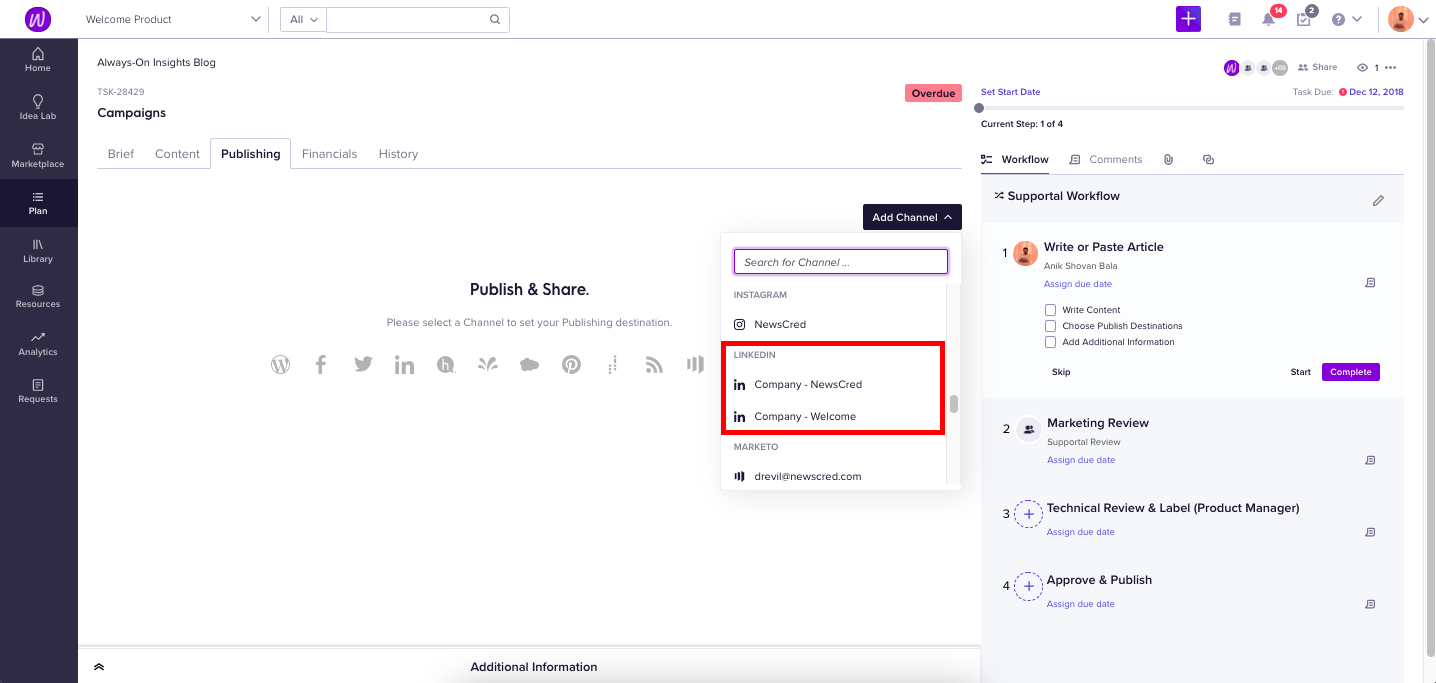Choose Instagram NewsCred channel
The image size is (1436, 683).
[833, 324]
